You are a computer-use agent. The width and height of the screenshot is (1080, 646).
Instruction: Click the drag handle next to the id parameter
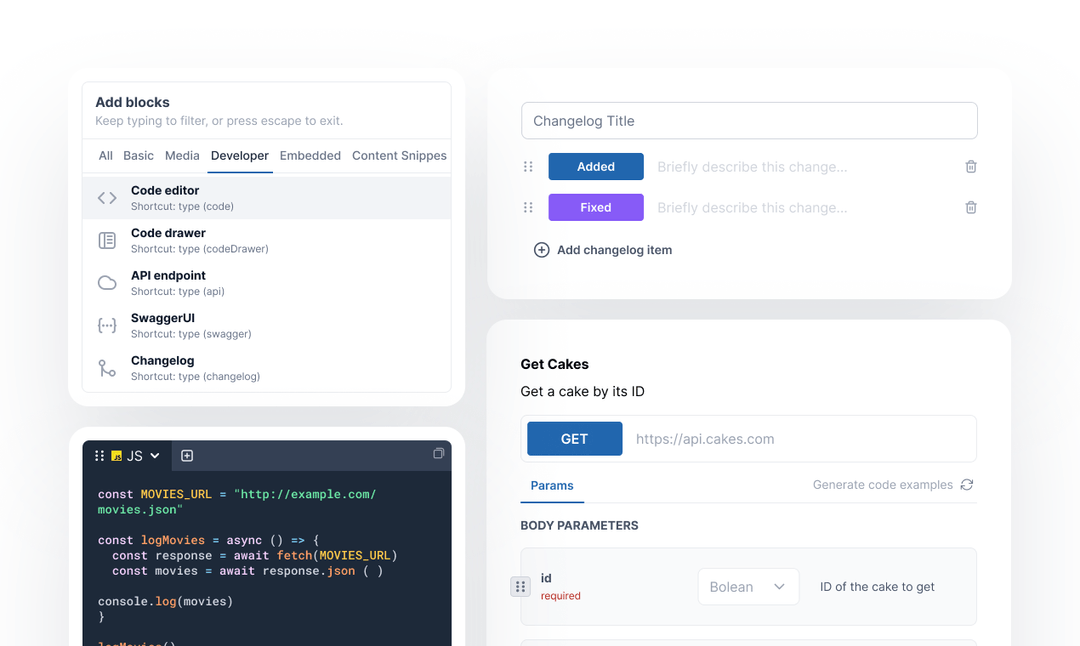click(520, 586)
